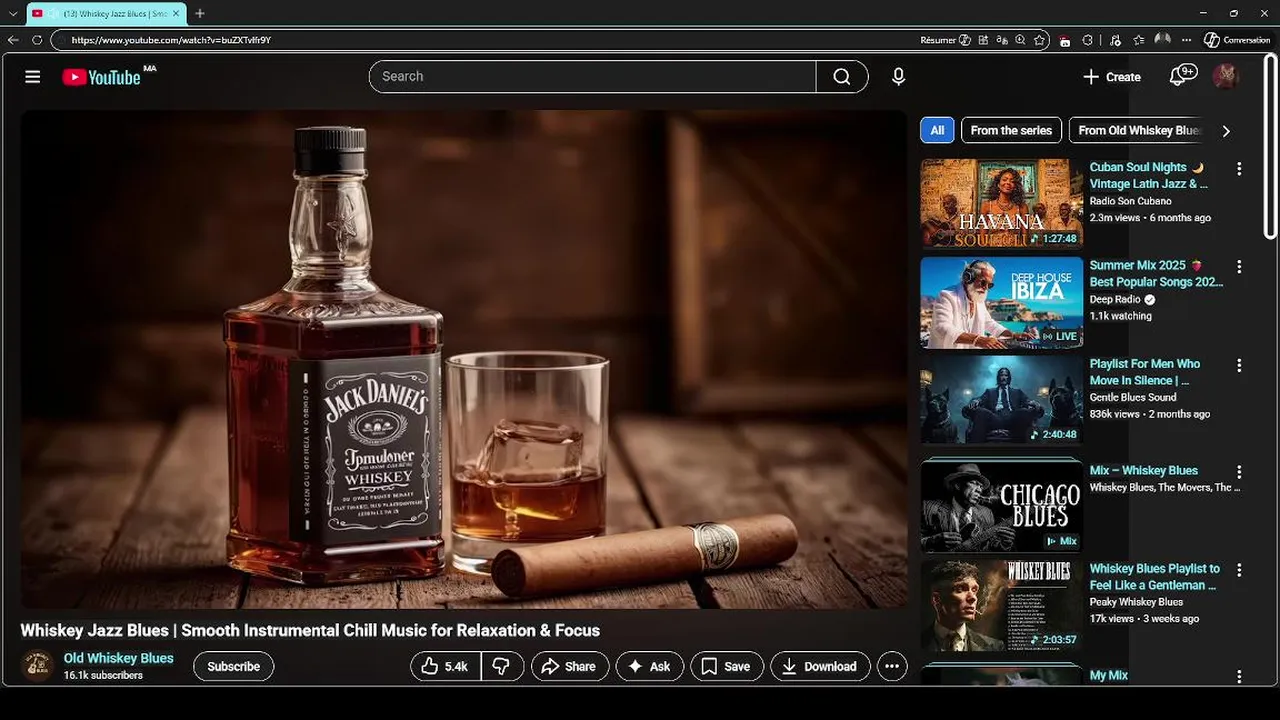
Task: Like the video with thumbs up
Action: click(446, 666)
